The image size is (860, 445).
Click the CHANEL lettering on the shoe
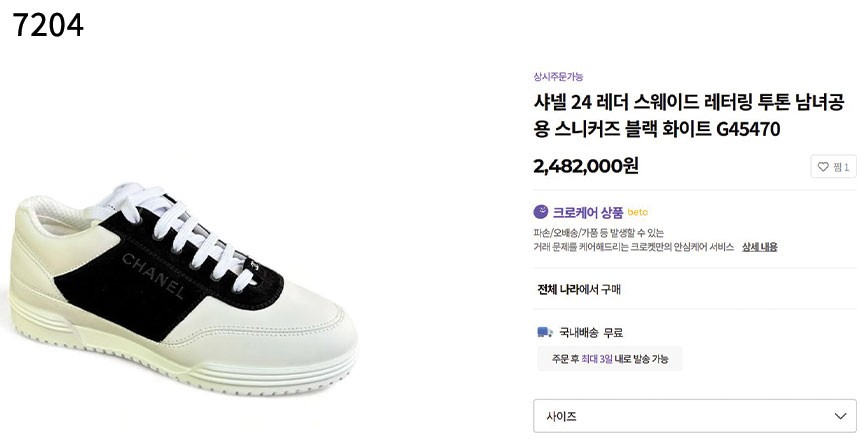click(x=153, y=275)
